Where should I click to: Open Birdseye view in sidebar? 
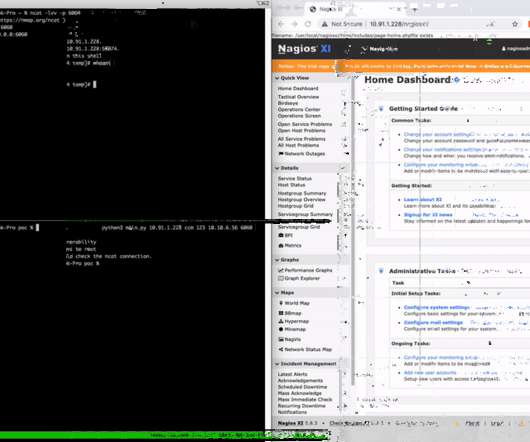coord(288,103)
